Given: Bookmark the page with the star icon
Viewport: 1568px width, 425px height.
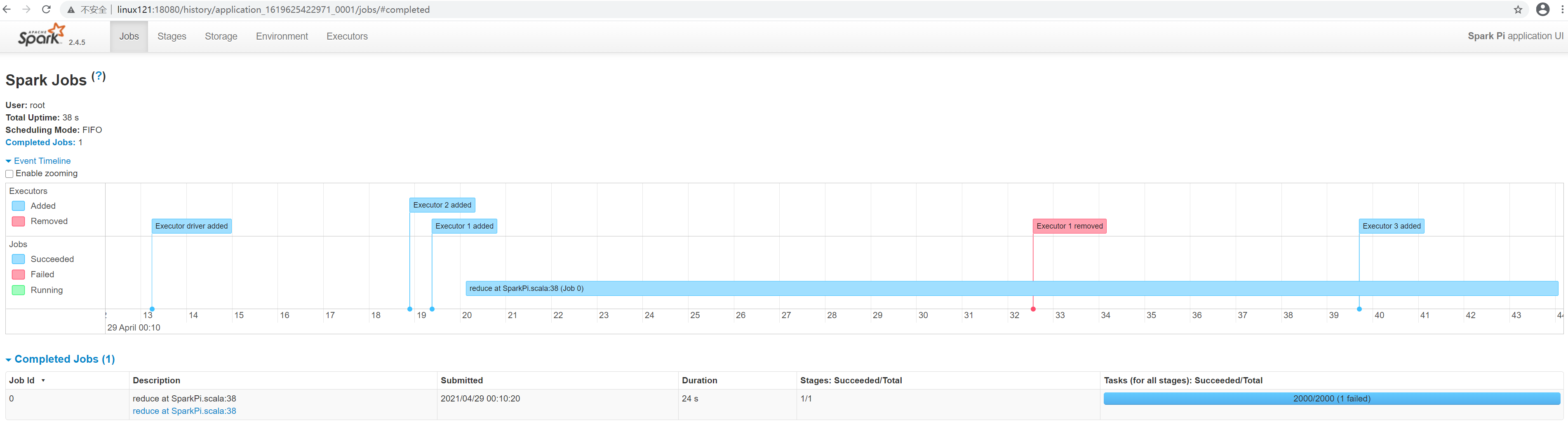Looking at the screenshot, I should tap(1518, 10).
